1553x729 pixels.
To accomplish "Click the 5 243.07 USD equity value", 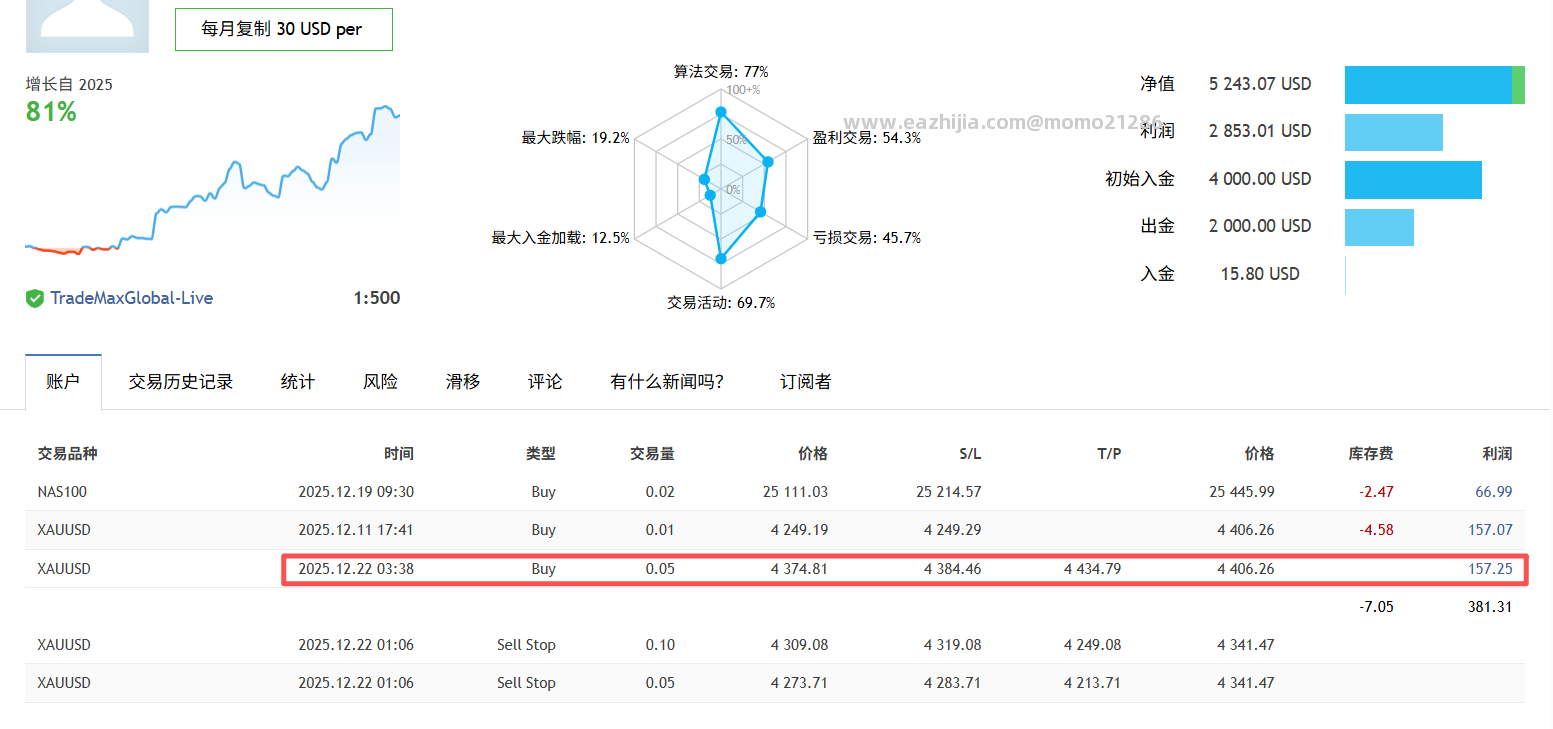I will [1260, 84].
